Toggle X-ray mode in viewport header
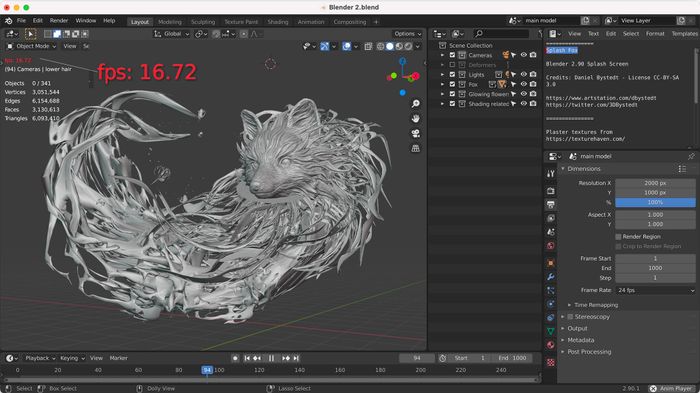The height and width of the screenshot is (393, 700). [368, 46]
